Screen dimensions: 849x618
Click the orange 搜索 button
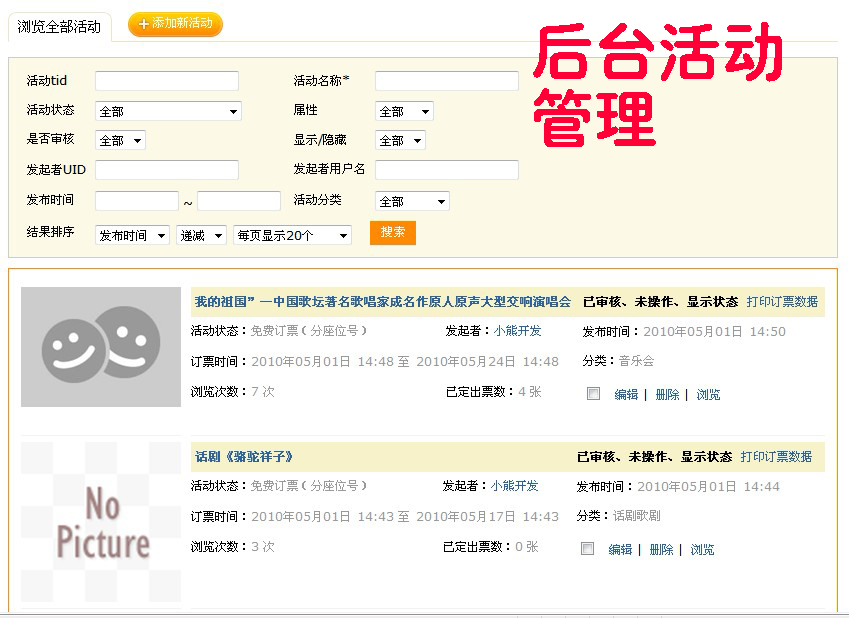(393, 233)
